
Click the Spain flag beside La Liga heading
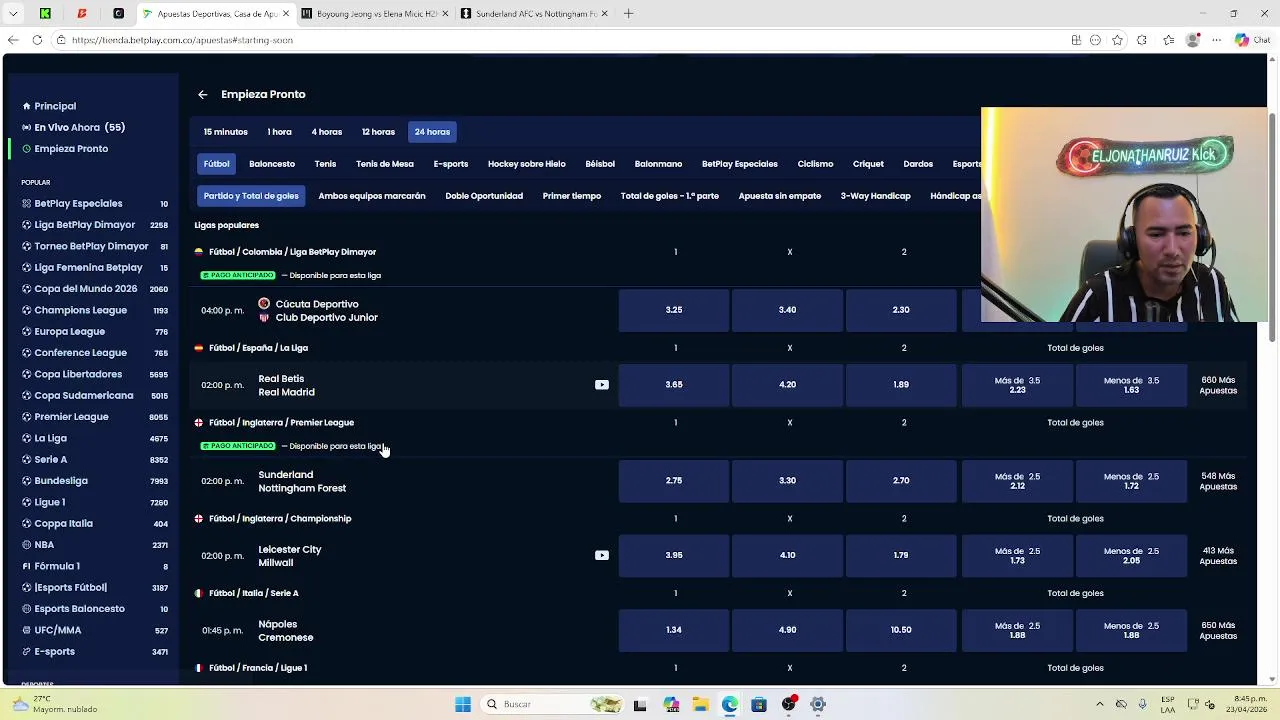point(198,348)
